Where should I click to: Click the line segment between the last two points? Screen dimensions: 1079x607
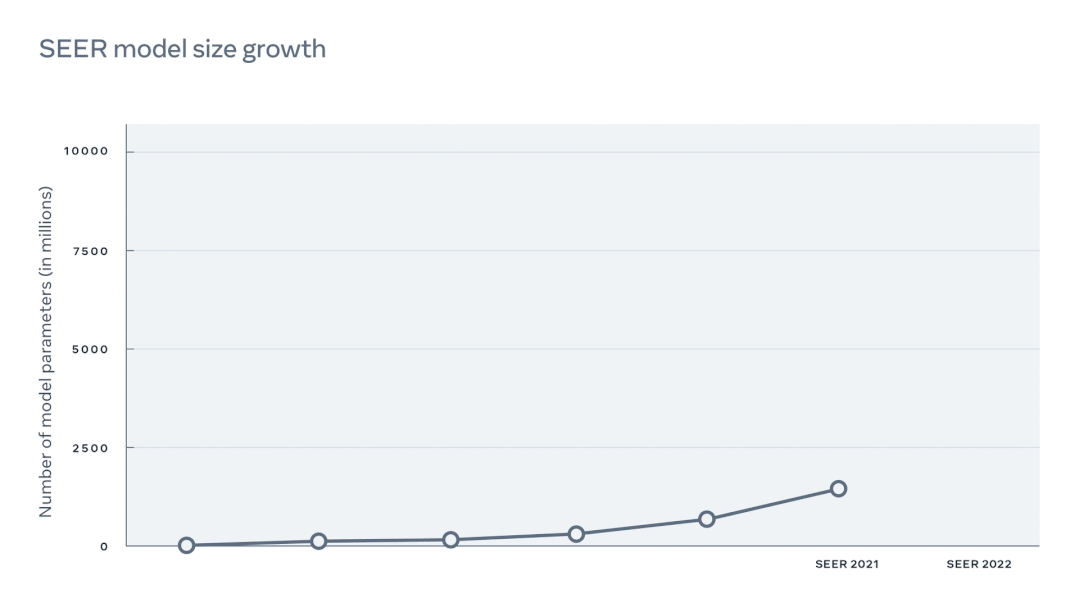click(773, 504)
